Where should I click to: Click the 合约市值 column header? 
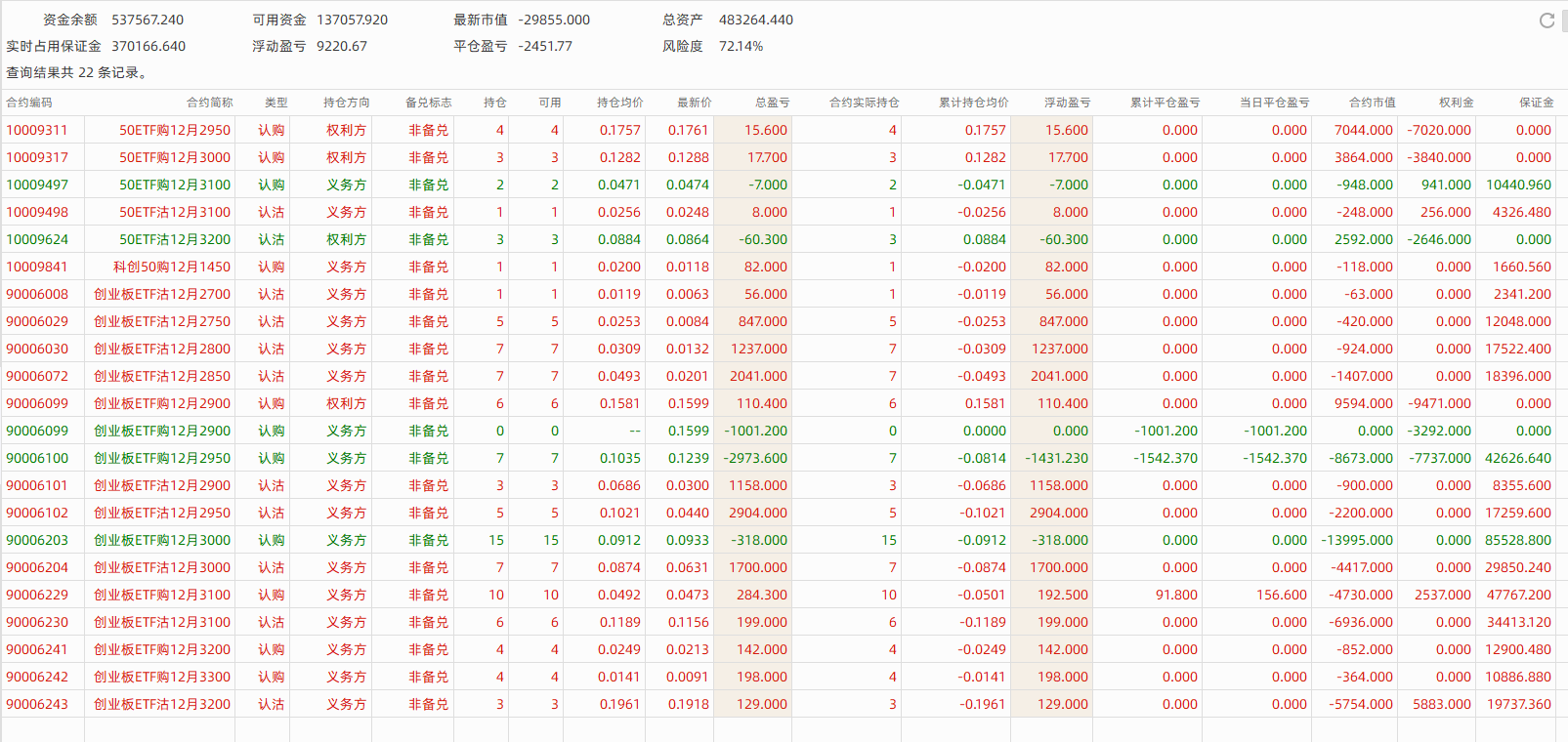[1372, 103]
